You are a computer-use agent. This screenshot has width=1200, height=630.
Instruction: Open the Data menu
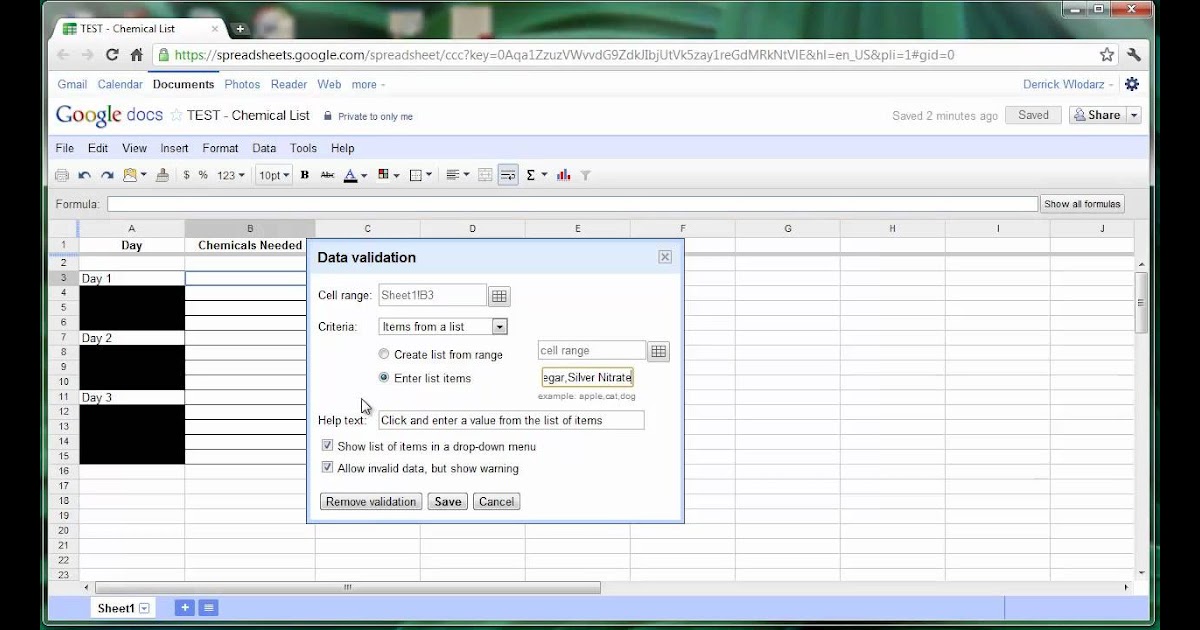tap(264, 148)
